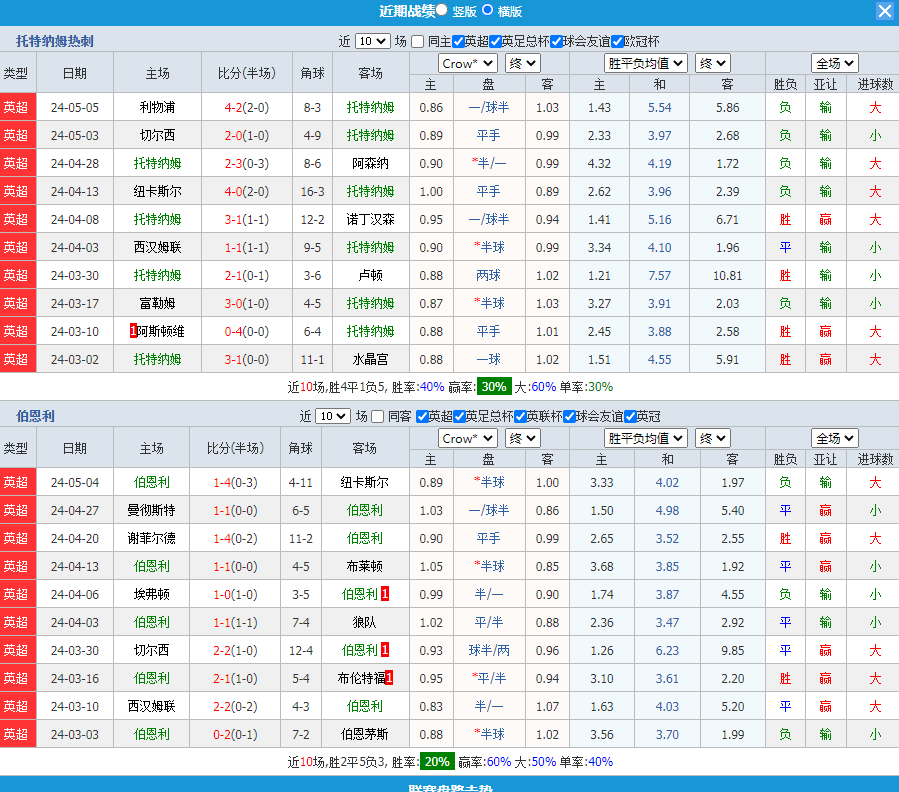Click the 0-2(0-1) score against 伯恩茅斯
Image resolution: width=899 pixels, height=792 pixels.
235,735
